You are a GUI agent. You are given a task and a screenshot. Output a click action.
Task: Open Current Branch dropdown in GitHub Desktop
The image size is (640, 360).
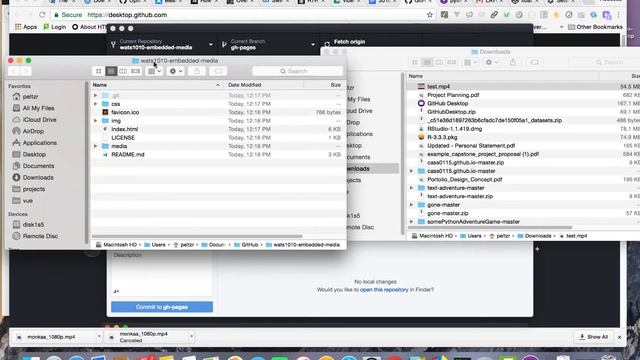[269, 44]
